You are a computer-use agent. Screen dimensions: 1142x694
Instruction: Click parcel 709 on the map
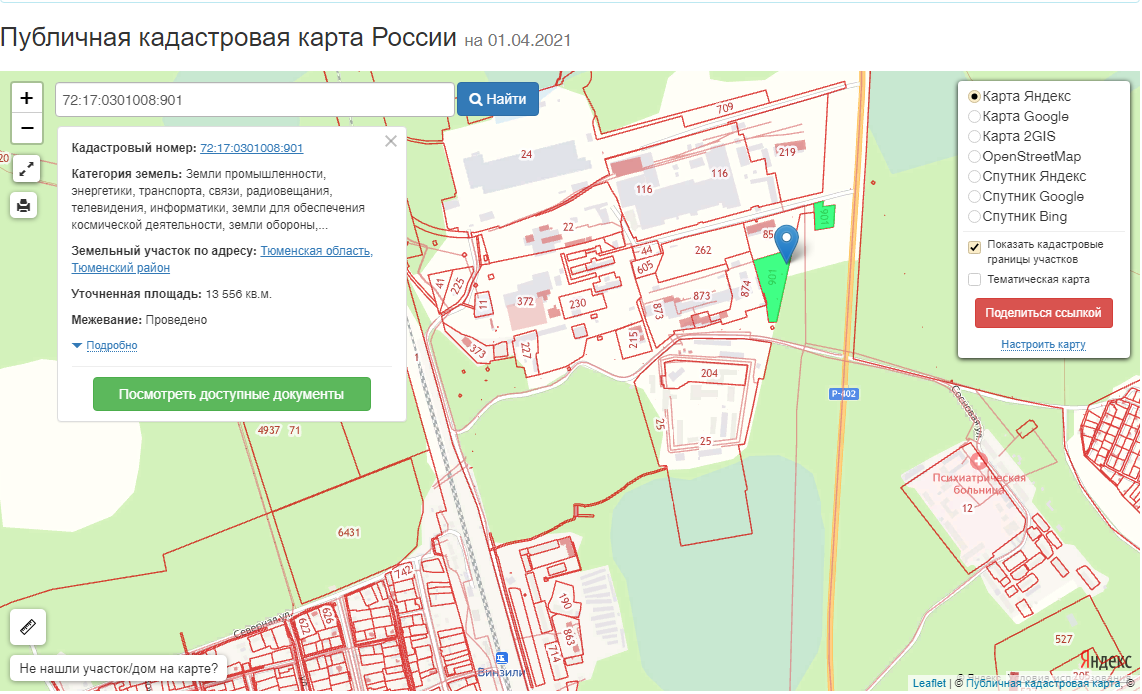click(725, 109)
